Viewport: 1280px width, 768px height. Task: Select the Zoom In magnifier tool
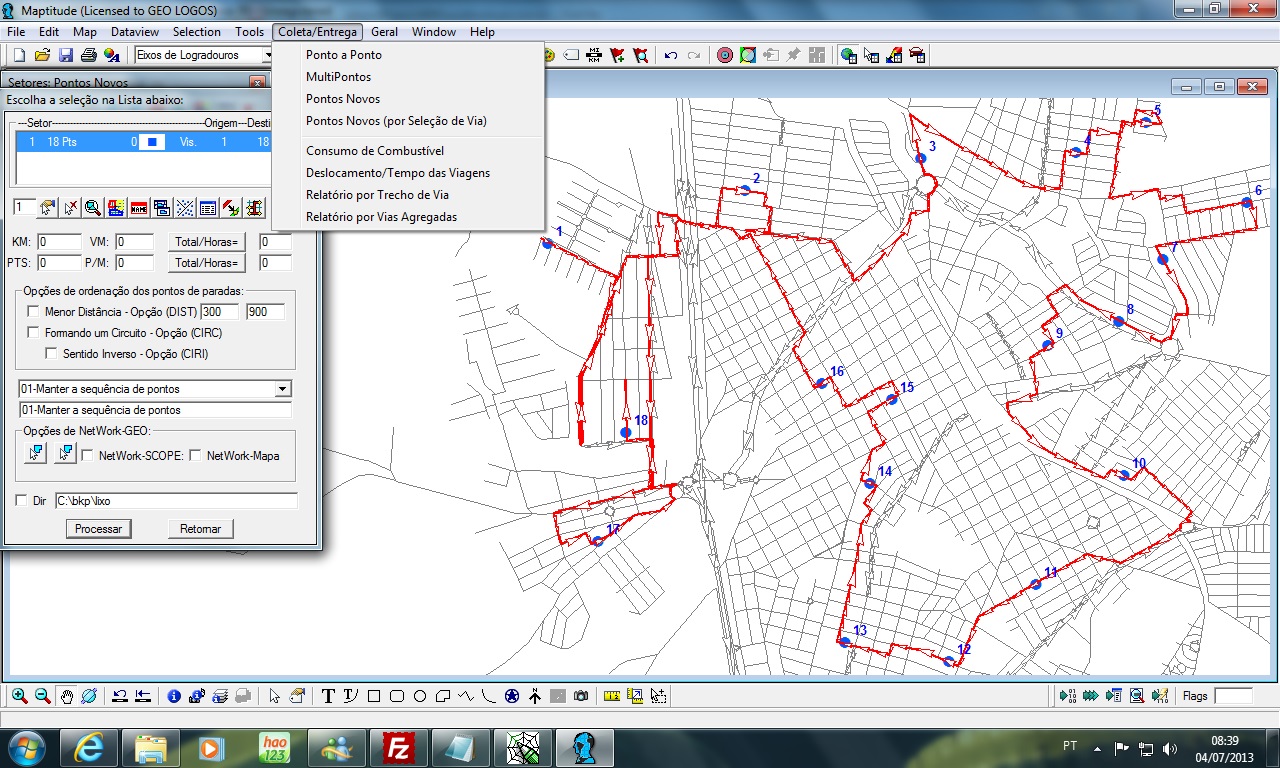[19, 696]
